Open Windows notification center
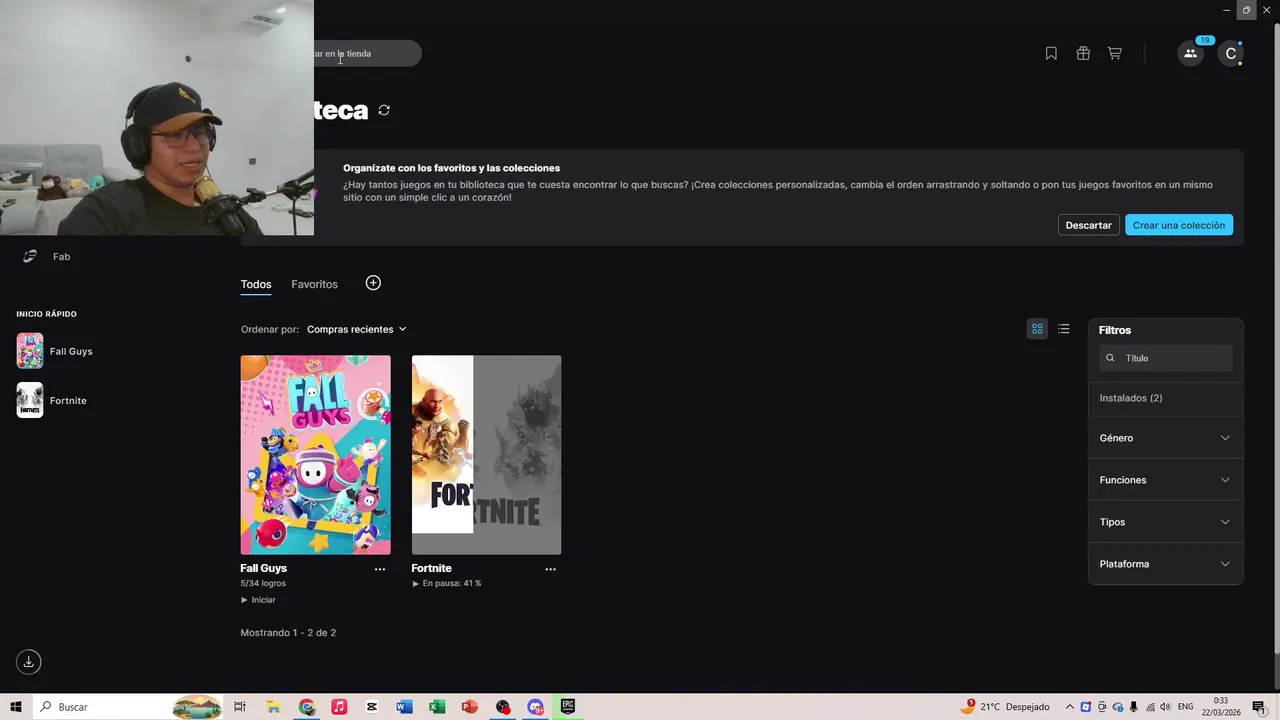This screenshot has height=720, width=1280. (1259, 707)
